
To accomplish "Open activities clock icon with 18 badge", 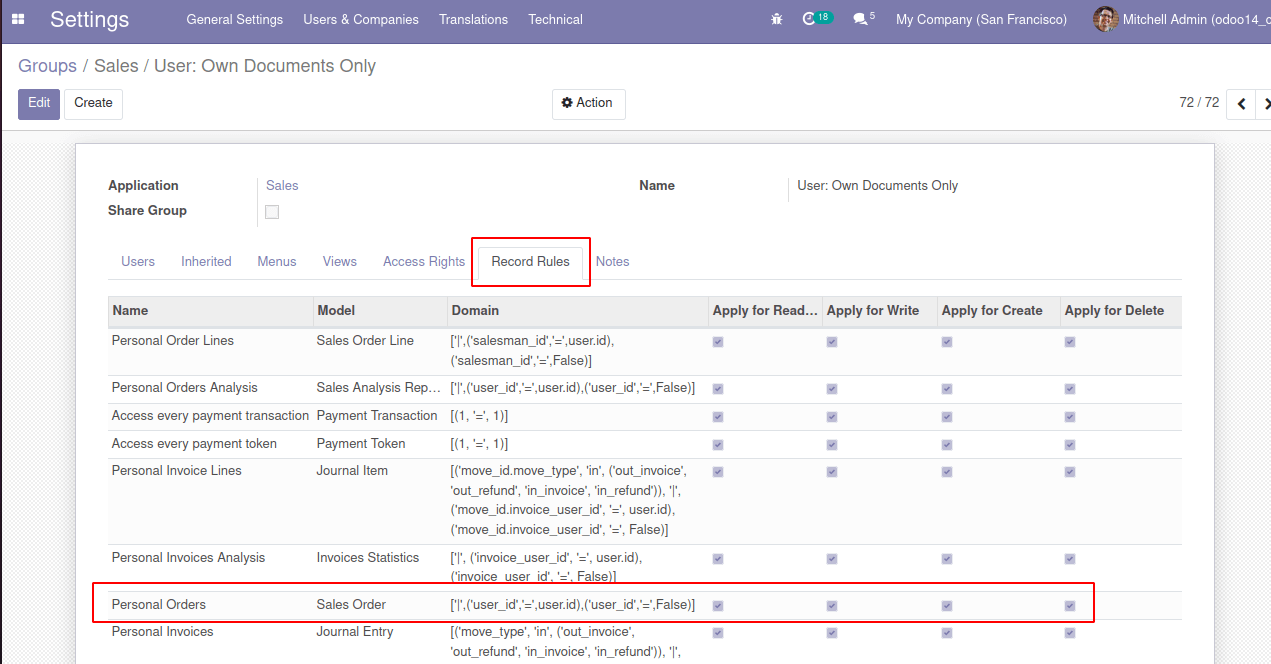I will [816, 19].
